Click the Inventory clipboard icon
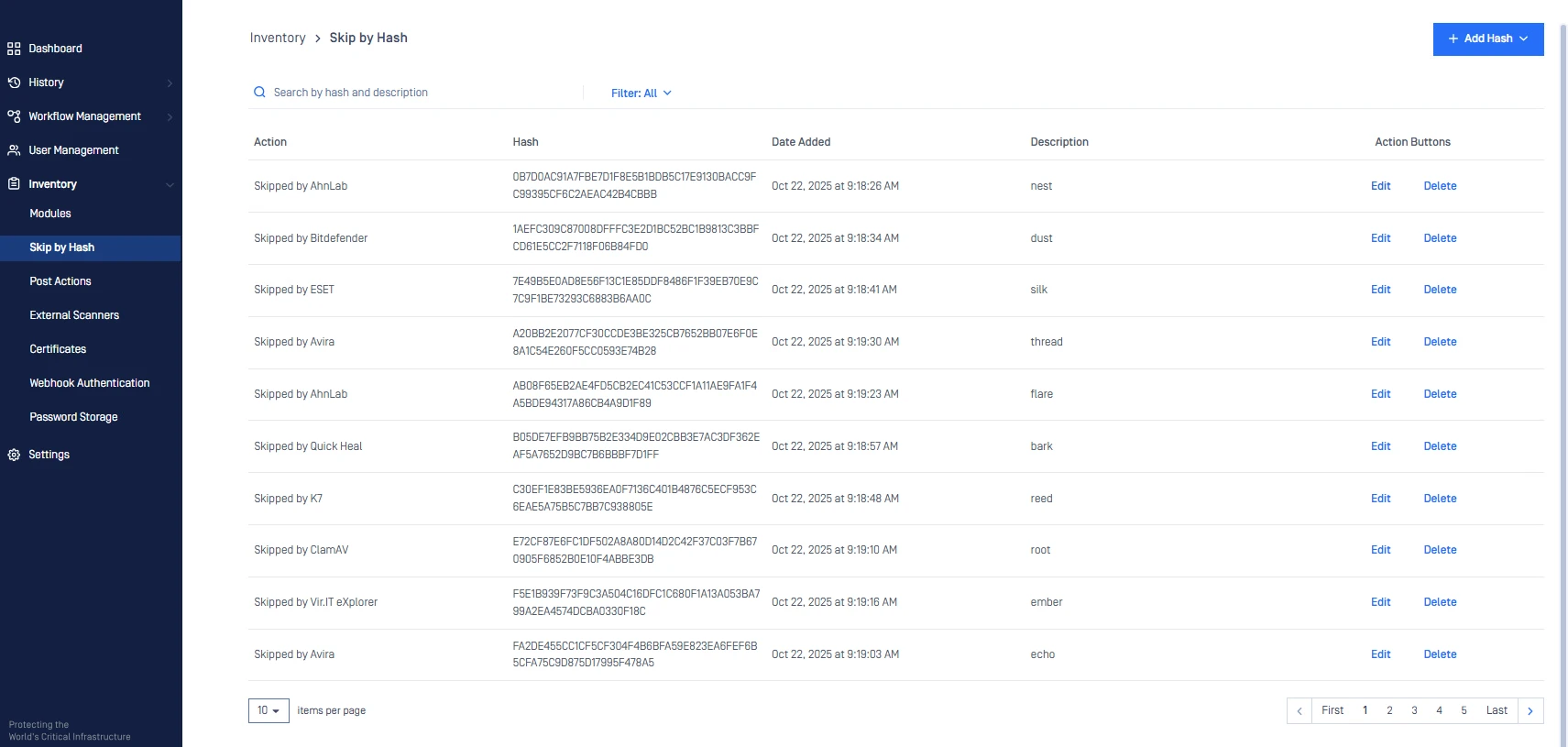The image size is (1568, 747). coord(14,184)
